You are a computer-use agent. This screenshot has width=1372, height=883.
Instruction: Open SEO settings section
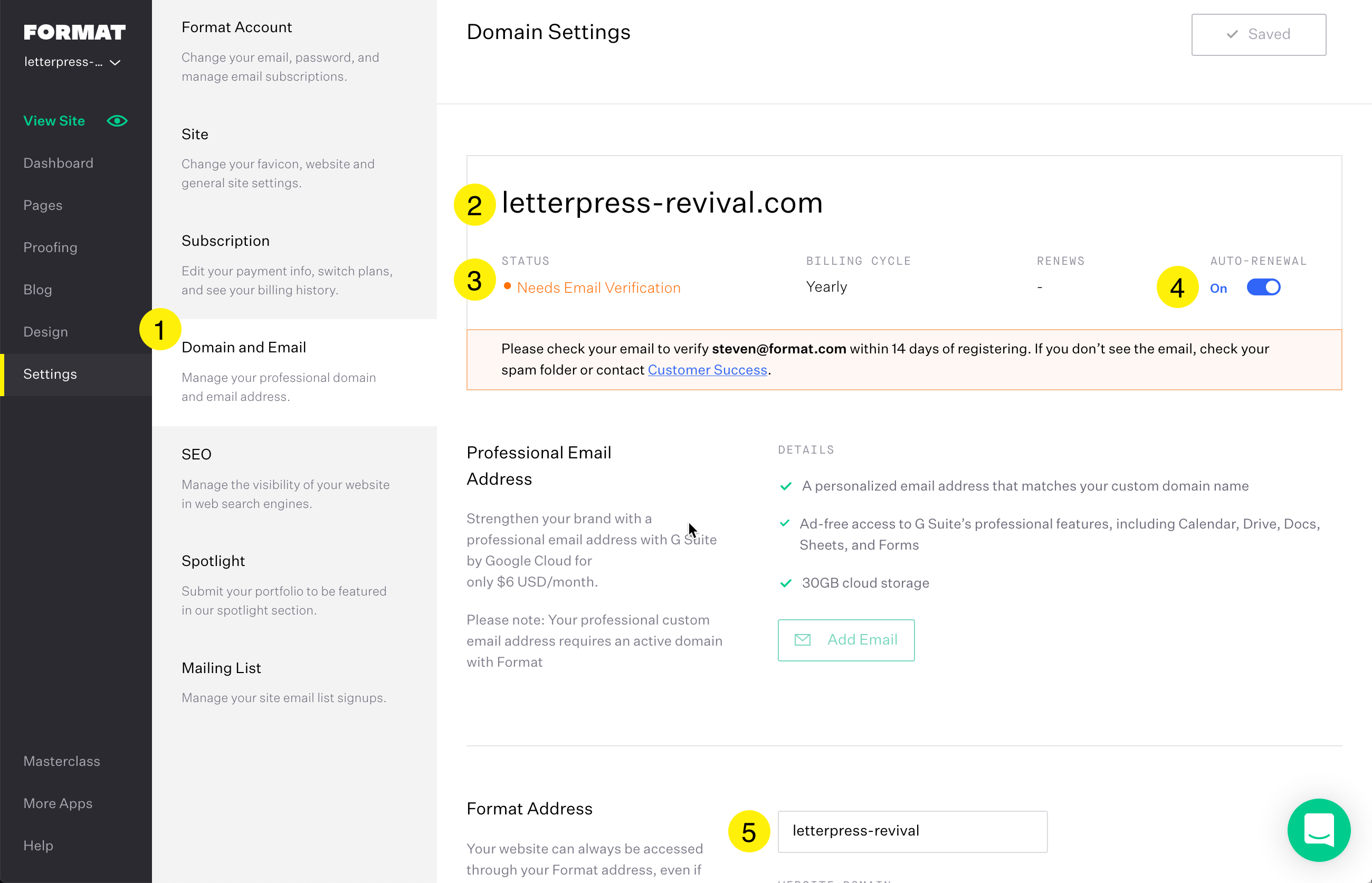294,479
